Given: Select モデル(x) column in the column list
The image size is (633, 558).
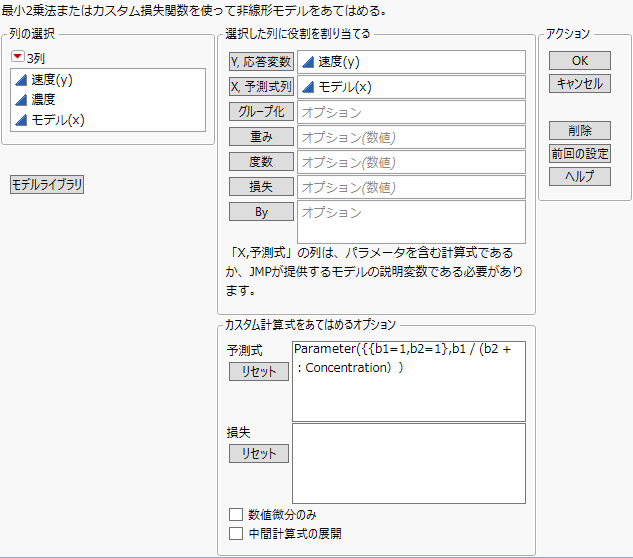Looking at the screenshot, I should (x=56, y=120).
